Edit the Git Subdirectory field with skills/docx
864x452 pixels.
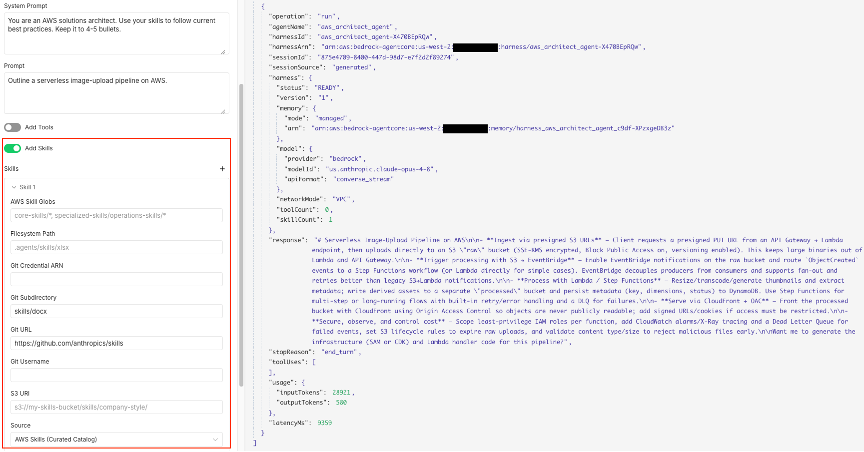tap(116, 311)
